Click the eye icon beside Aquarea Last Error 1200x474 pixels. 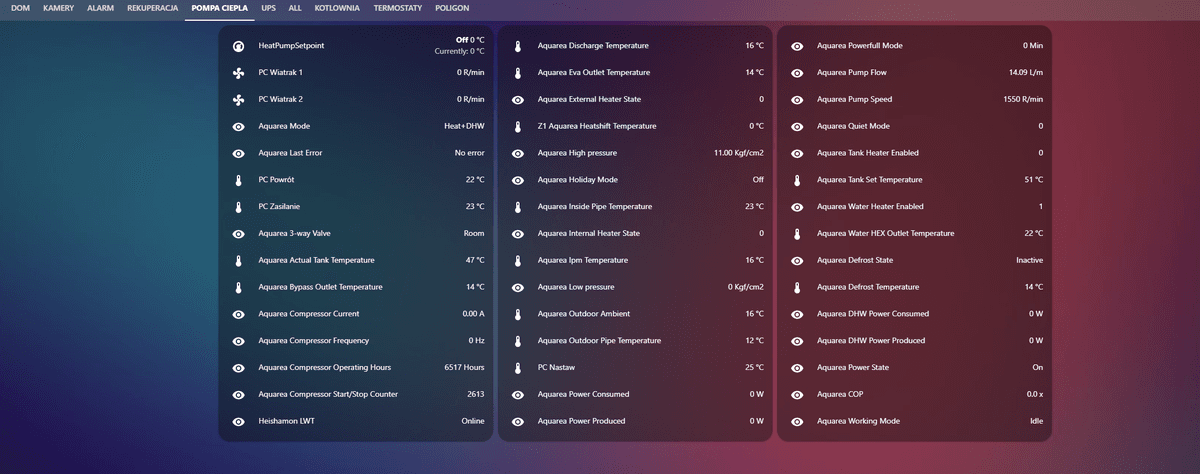238,153
